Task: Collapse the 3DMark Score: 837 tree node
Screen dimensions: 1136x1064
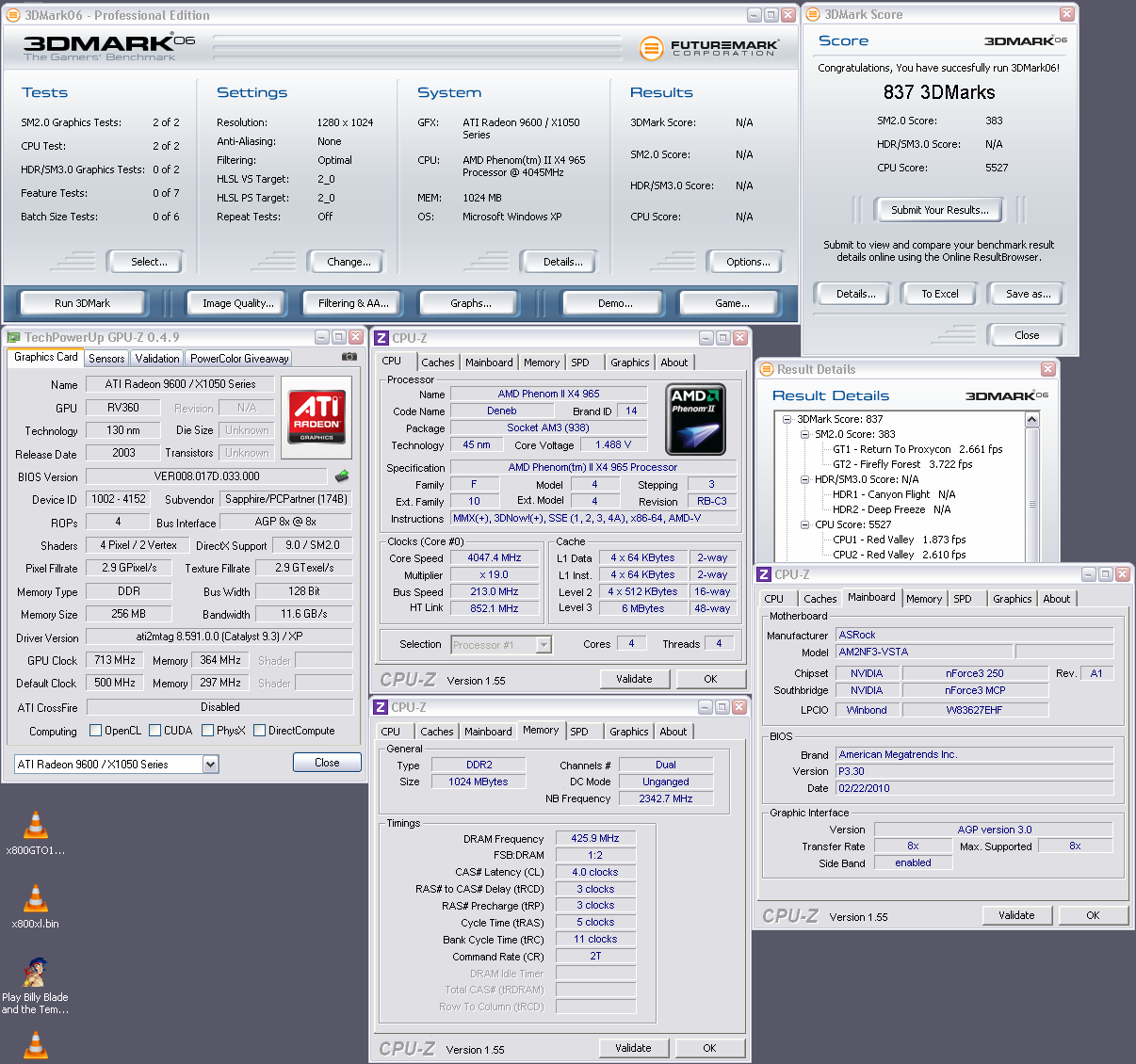Action: pyautogui.click(x=787, y=419)
